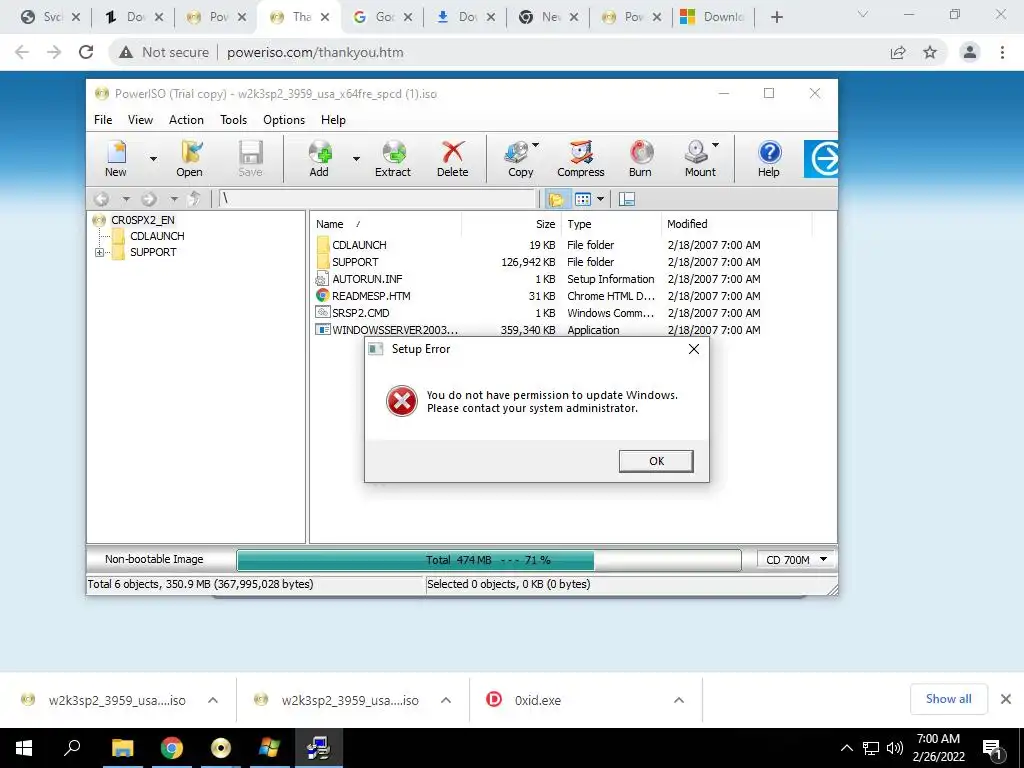Click the Add files toolbar icon
This screenshot has height=768, width=1024.
[319, 159]
